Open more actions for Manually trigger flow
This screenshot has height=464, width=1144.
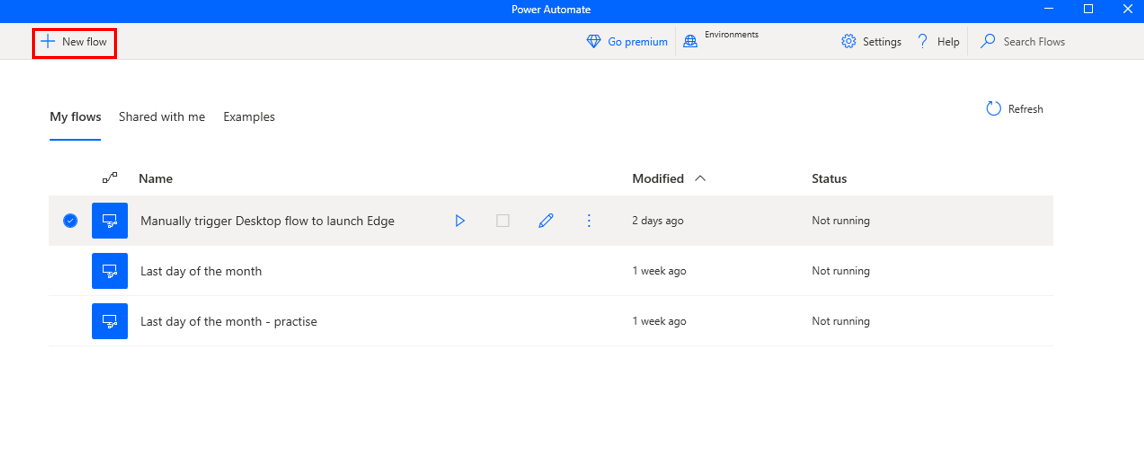click(589, 220)
